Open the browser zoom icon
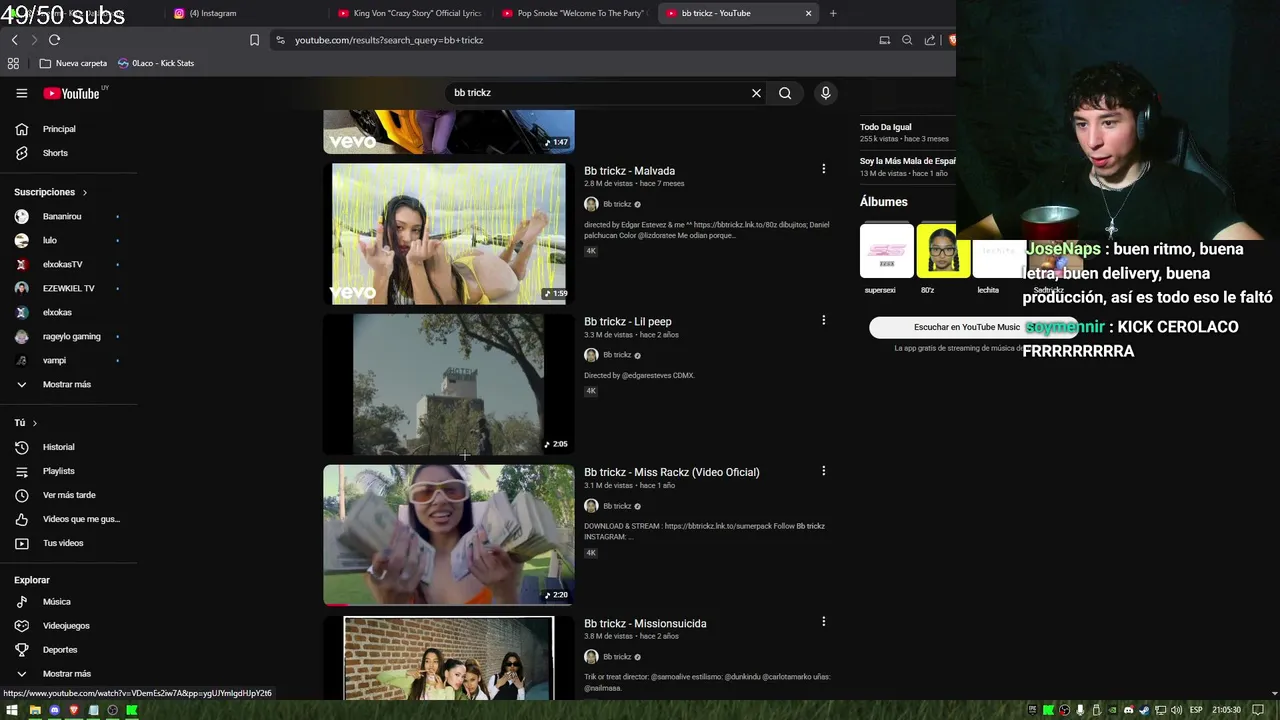1280x720 pixels. 907,40
